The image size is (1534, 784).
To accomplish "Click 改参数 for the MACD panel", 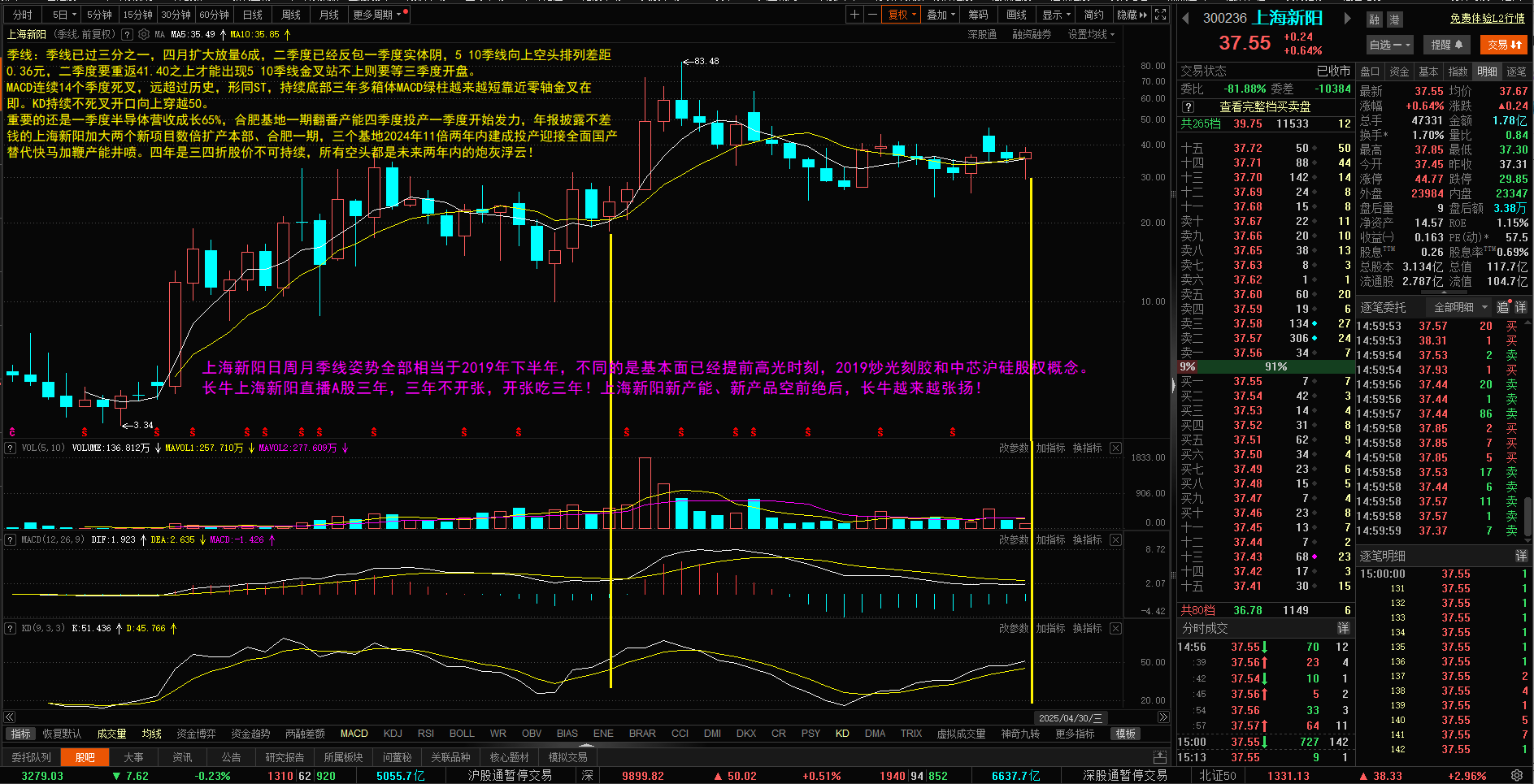I will click(1014, 540).
